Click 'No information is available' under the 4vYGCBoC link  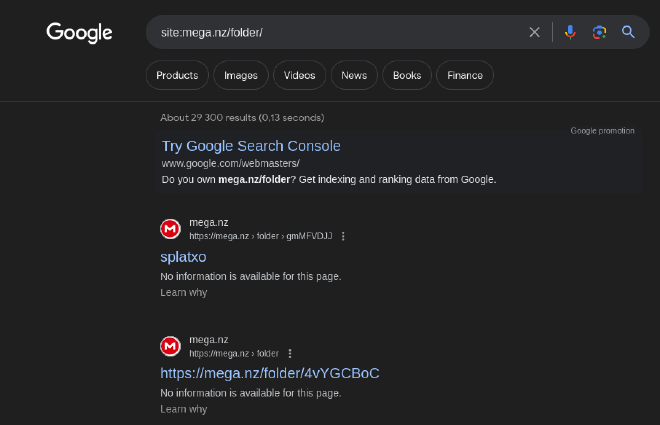(250, 393)
